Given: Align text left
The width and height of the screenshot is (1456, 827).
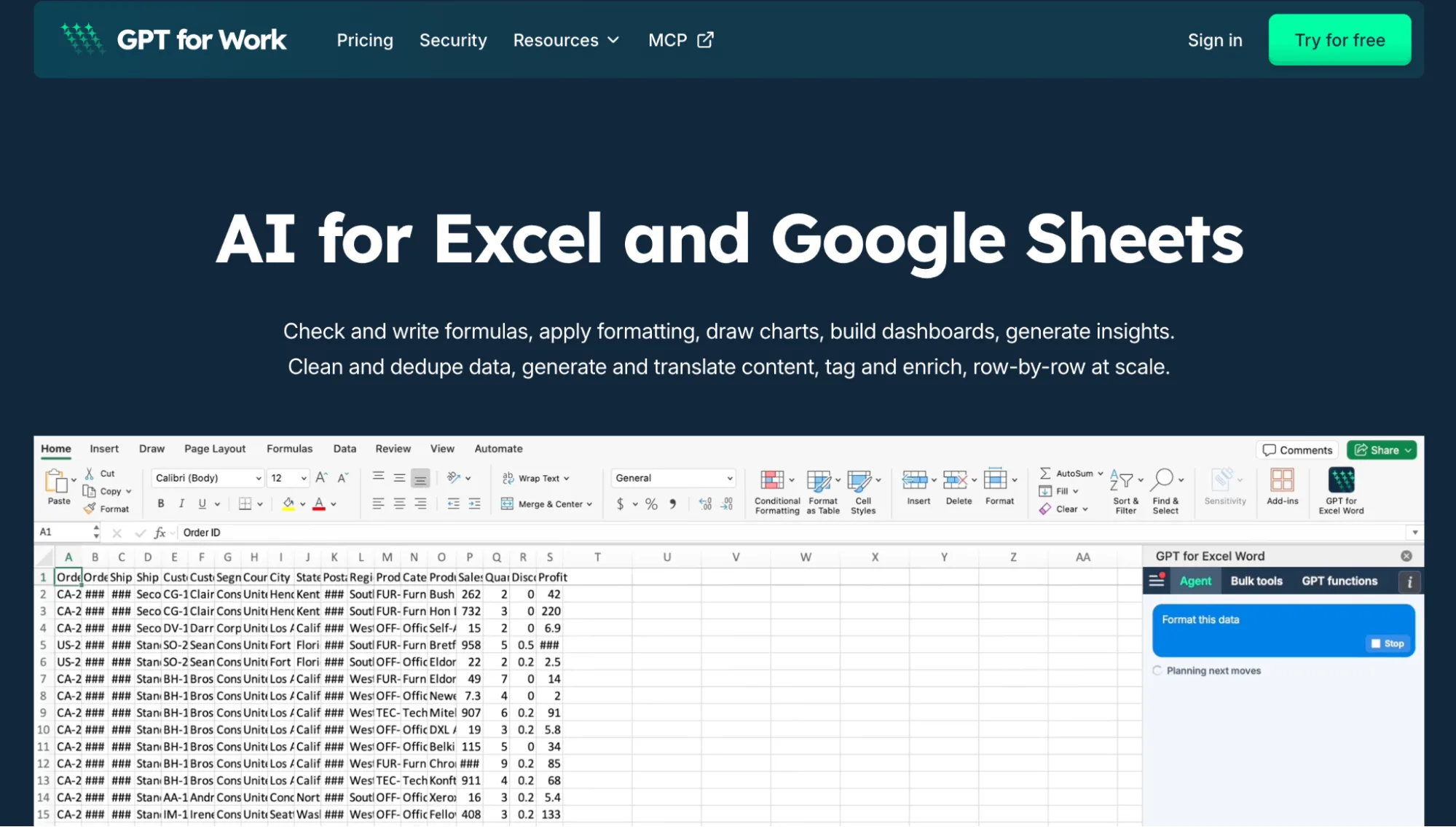Looking at the screenshot, I should pos(378,503).
